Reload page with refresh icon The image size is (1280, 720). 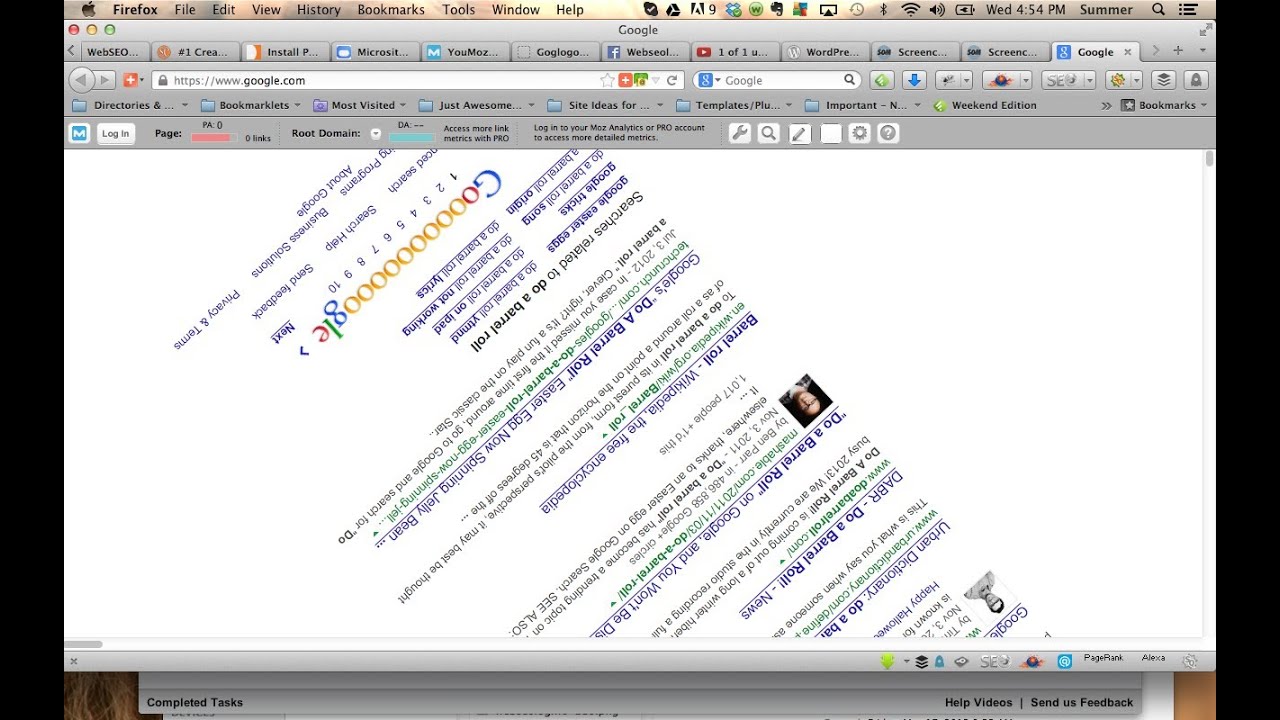[x=672, y=80]
